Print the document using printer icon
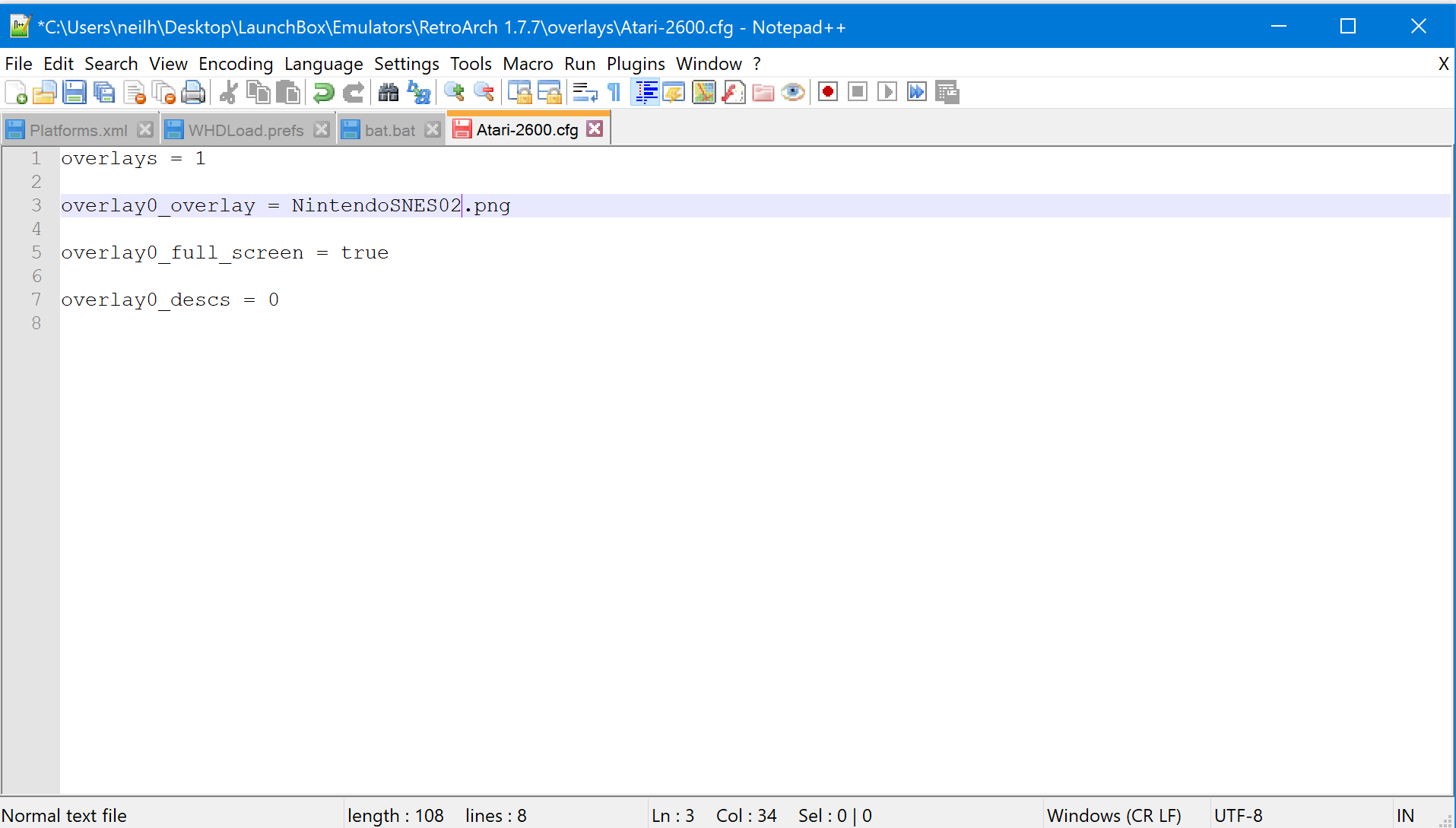Image resolution: width=1456 pixels, height=828 pixels. point(193,92)
